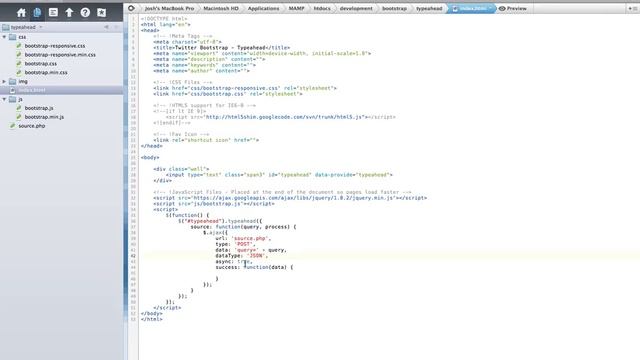This screenshot has height=360, width=640.
Task: Go to MAMP in path bar
Action: [296, 9]
